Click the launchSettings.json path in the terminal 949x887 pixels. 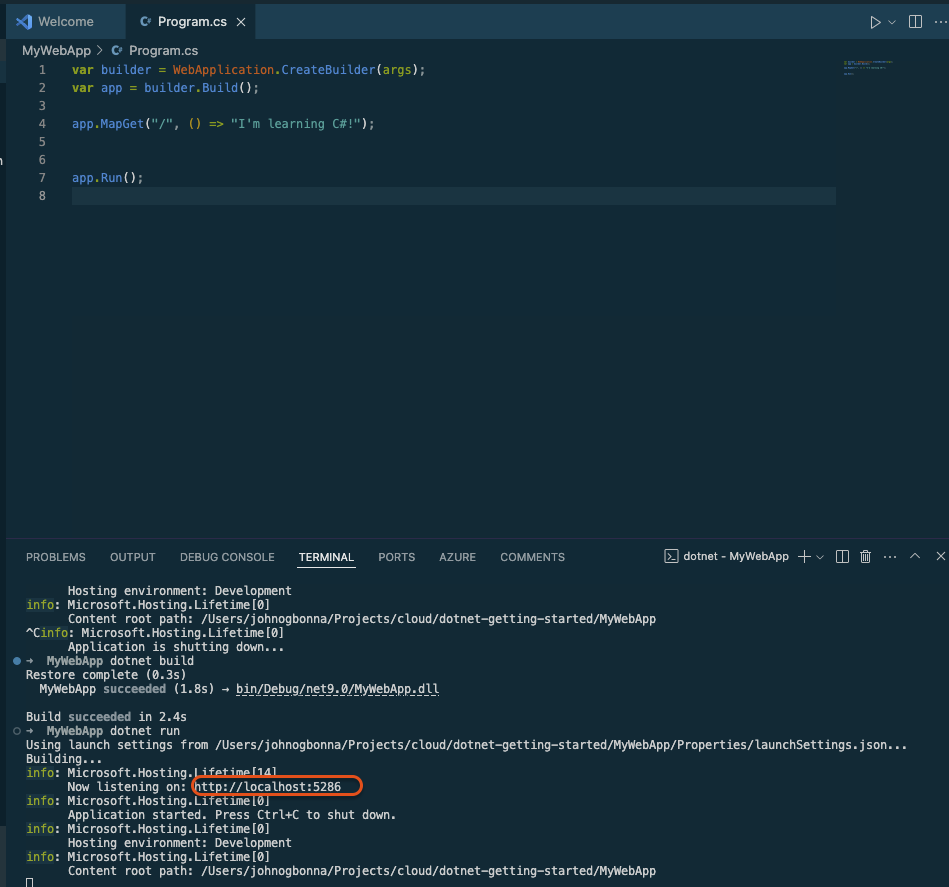tap(560, 745)
